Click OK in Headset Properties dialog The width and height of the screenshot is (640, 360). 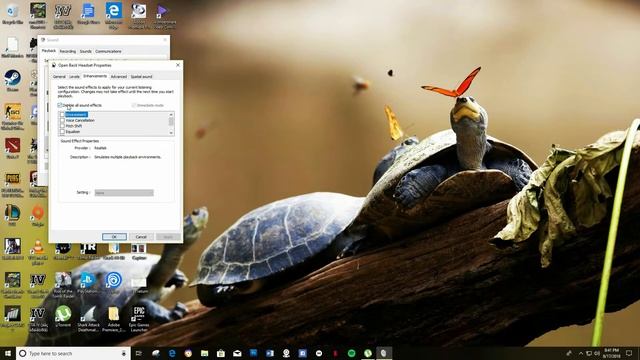pyautogui.click(x=114, y=237)
